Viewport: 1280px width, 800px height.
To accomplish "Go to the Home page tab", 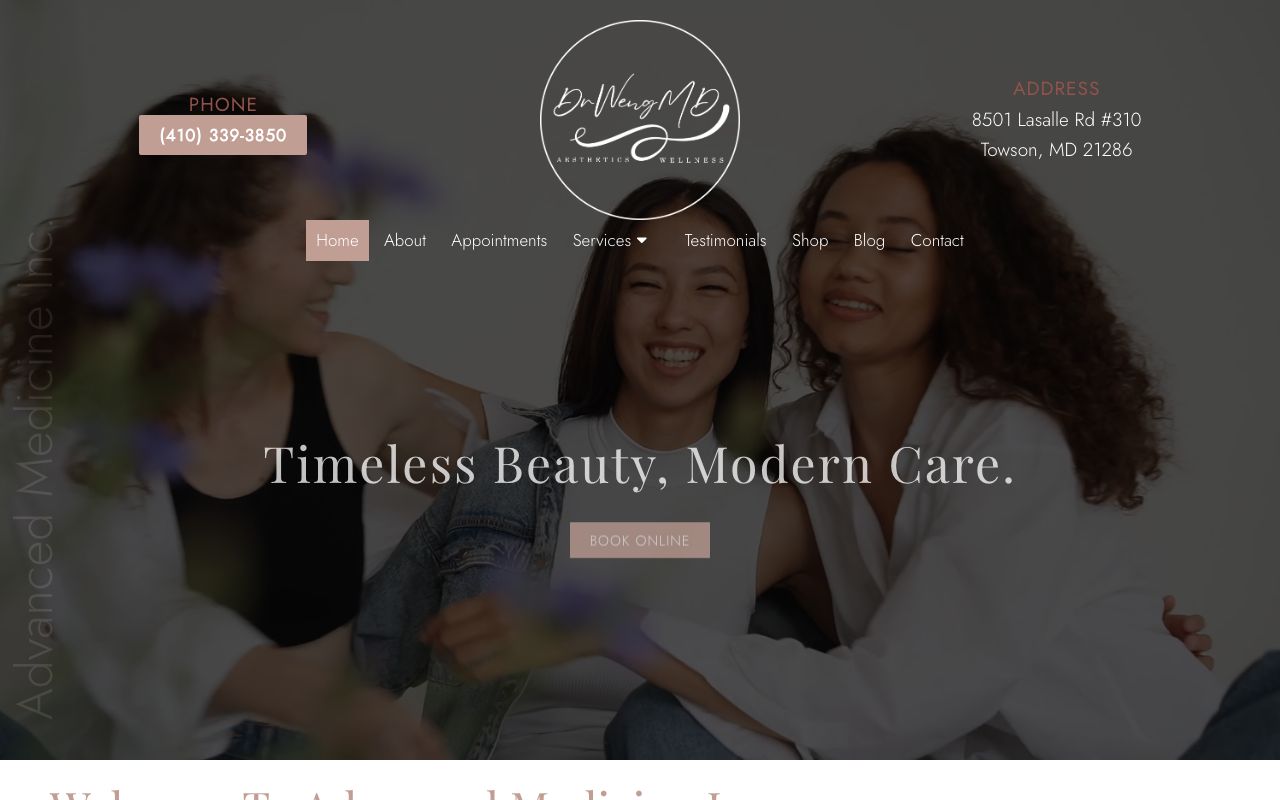I will [337, 240].
